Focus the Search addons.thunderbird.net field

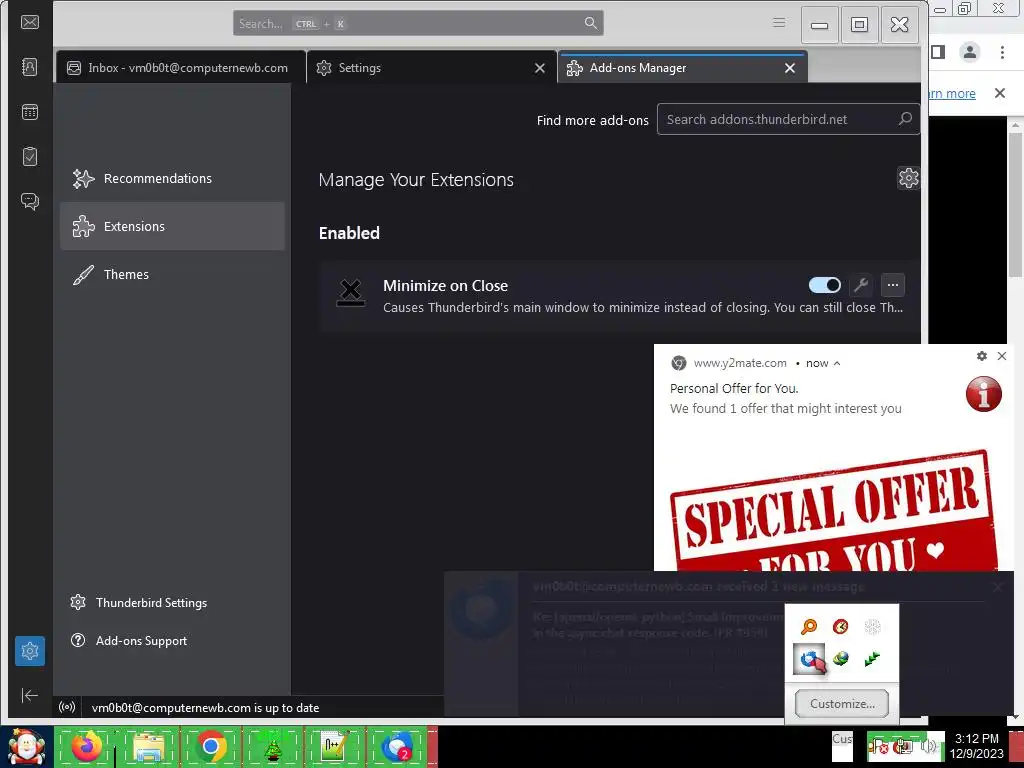[x=788, y=119]
